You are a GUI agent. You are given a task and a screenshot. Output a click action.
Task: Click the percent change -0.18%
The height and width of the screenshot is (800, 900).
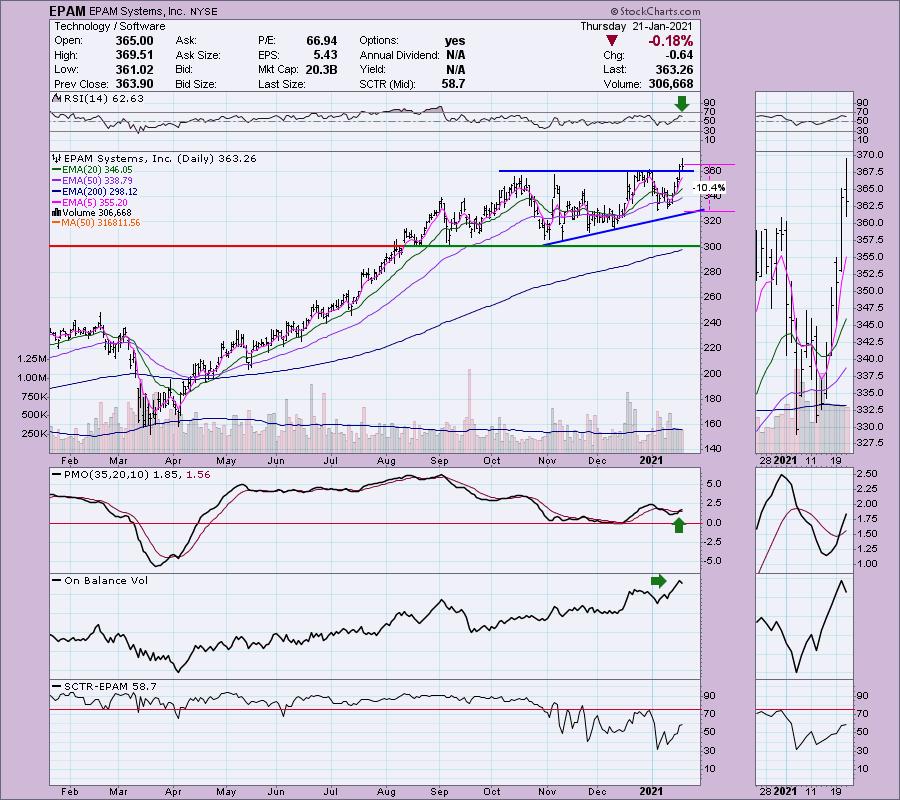point(670,41)
